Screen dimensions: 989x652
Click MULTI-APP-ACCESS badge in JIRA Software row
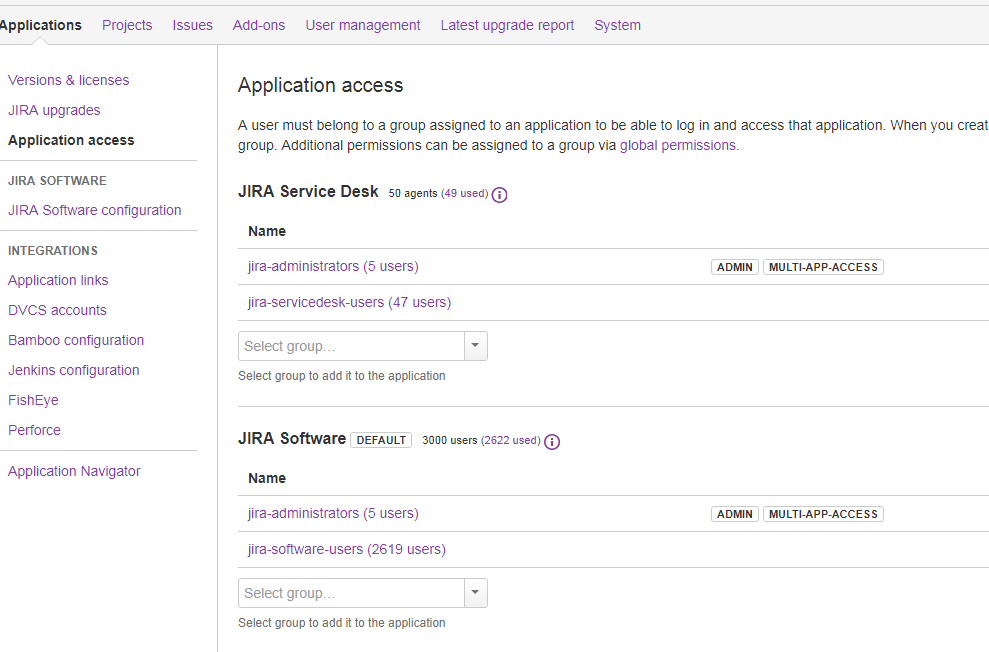tap(823, 514)
